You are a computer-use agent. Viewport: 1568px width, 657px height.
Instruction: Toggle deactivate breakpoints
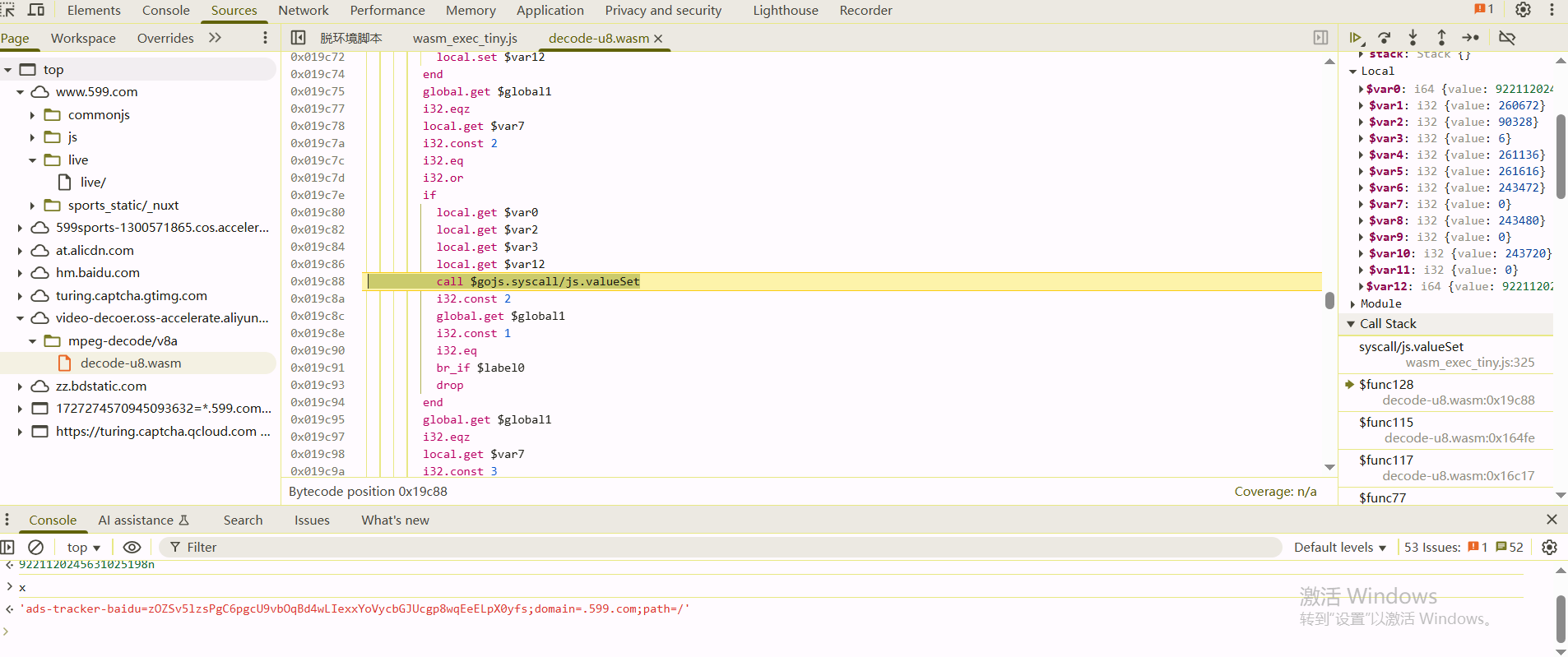[x=1507, y=38]
